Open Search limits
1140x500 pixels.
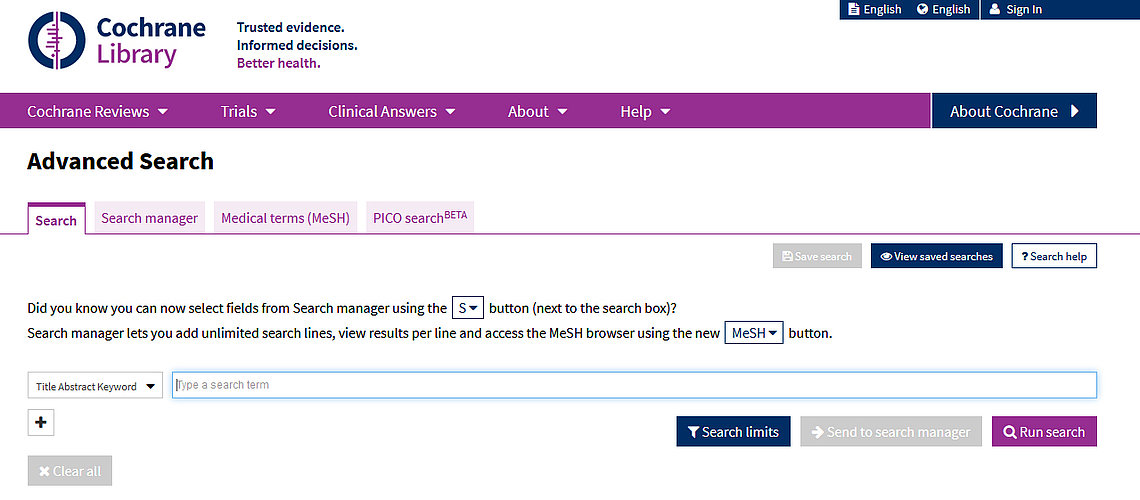734,432
